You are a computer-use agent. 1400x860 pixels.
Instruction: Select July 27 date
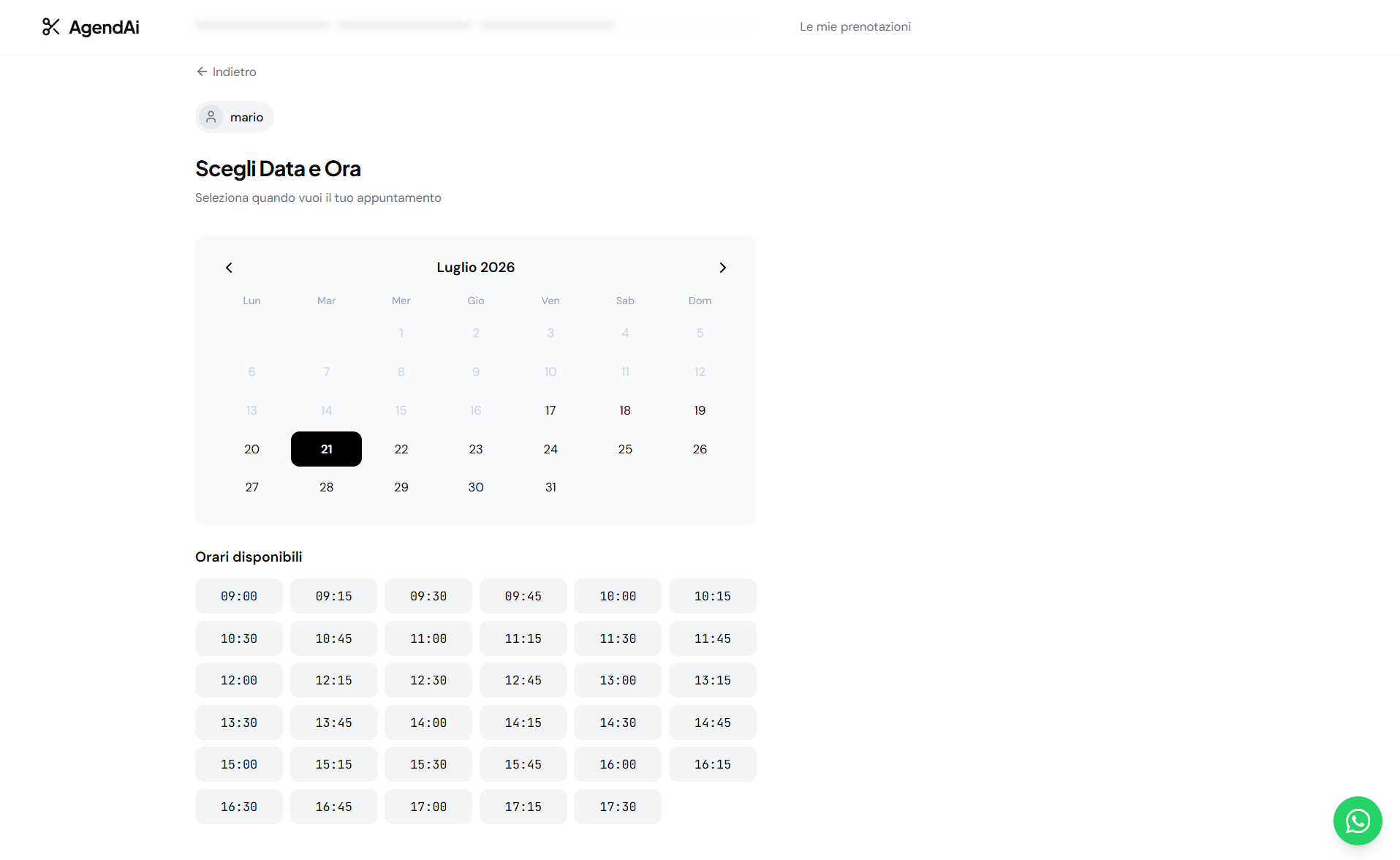[x=251, y=487]
